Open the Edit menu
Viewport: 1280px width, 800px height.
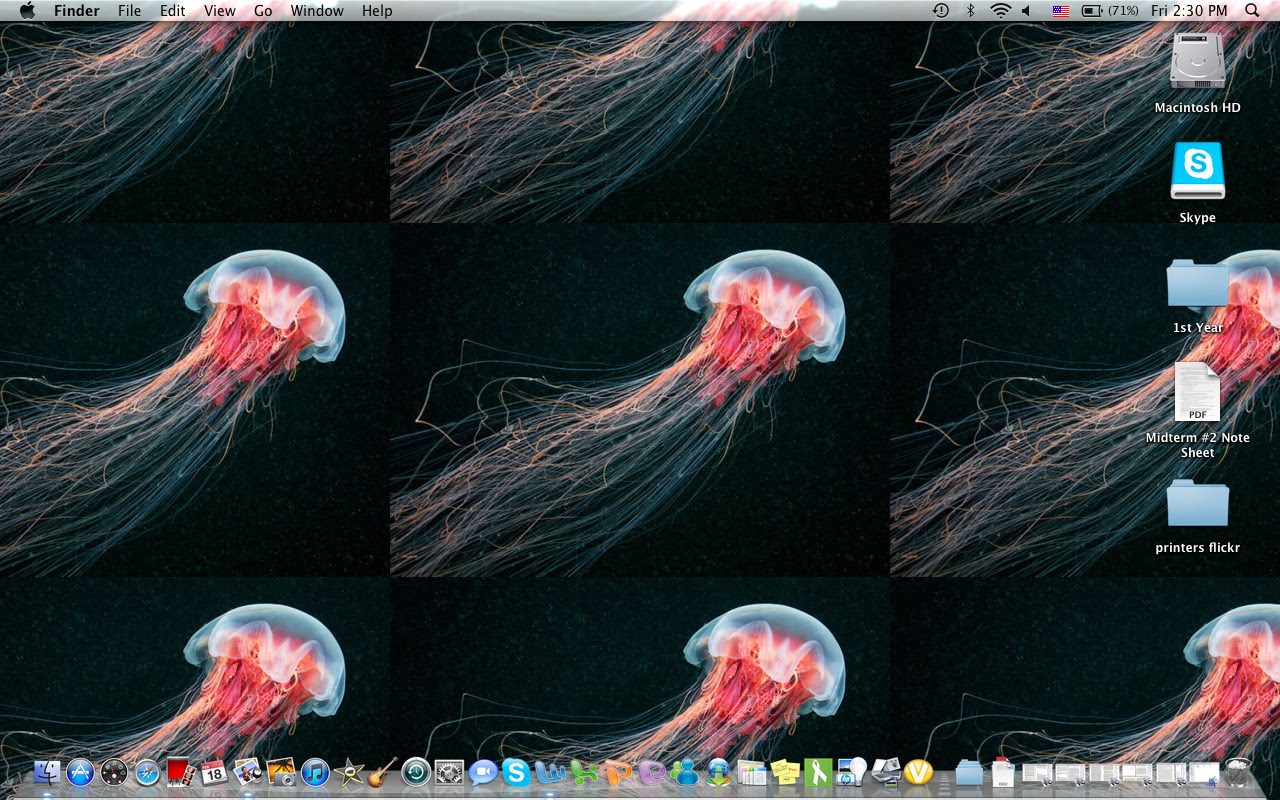tap(173, 11)
